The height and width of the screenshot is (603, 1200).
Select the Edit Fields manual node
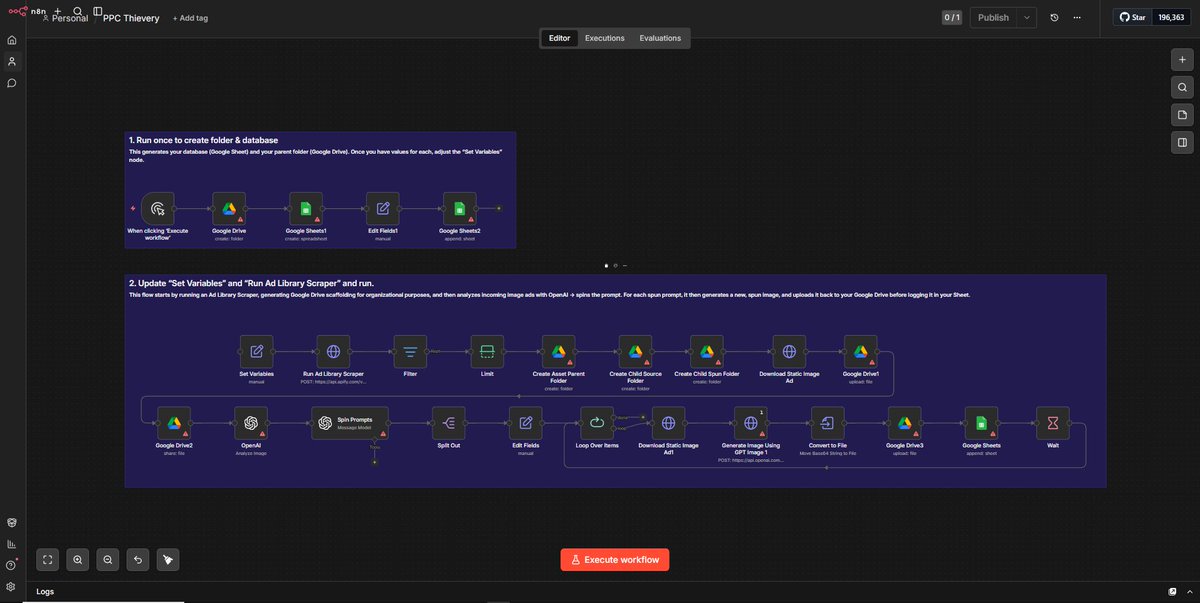point(526,422)
